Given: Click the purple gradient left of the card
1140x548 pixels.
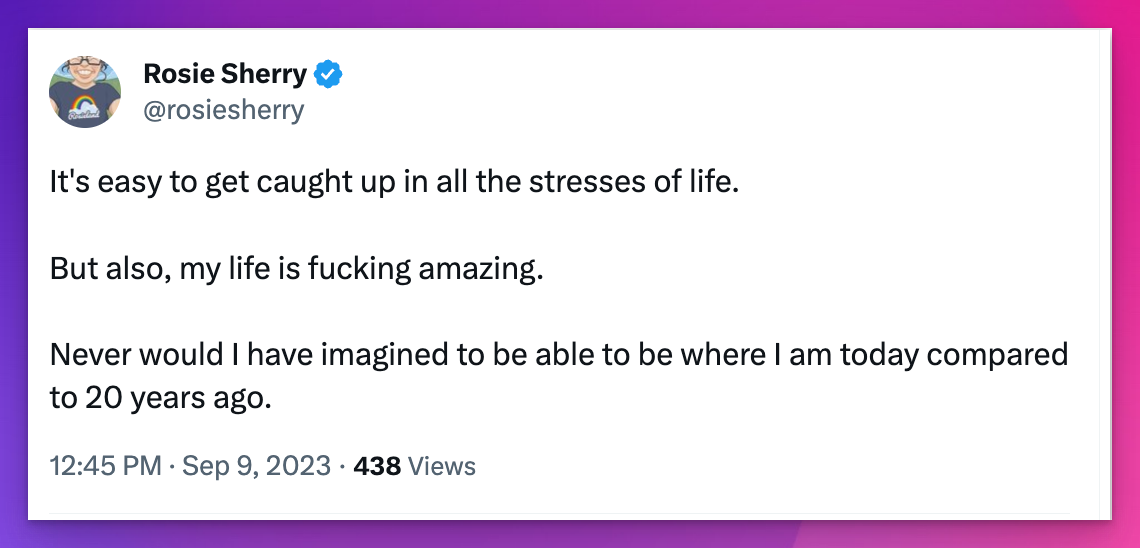Looking at the screenshot, I should (13, 300).
